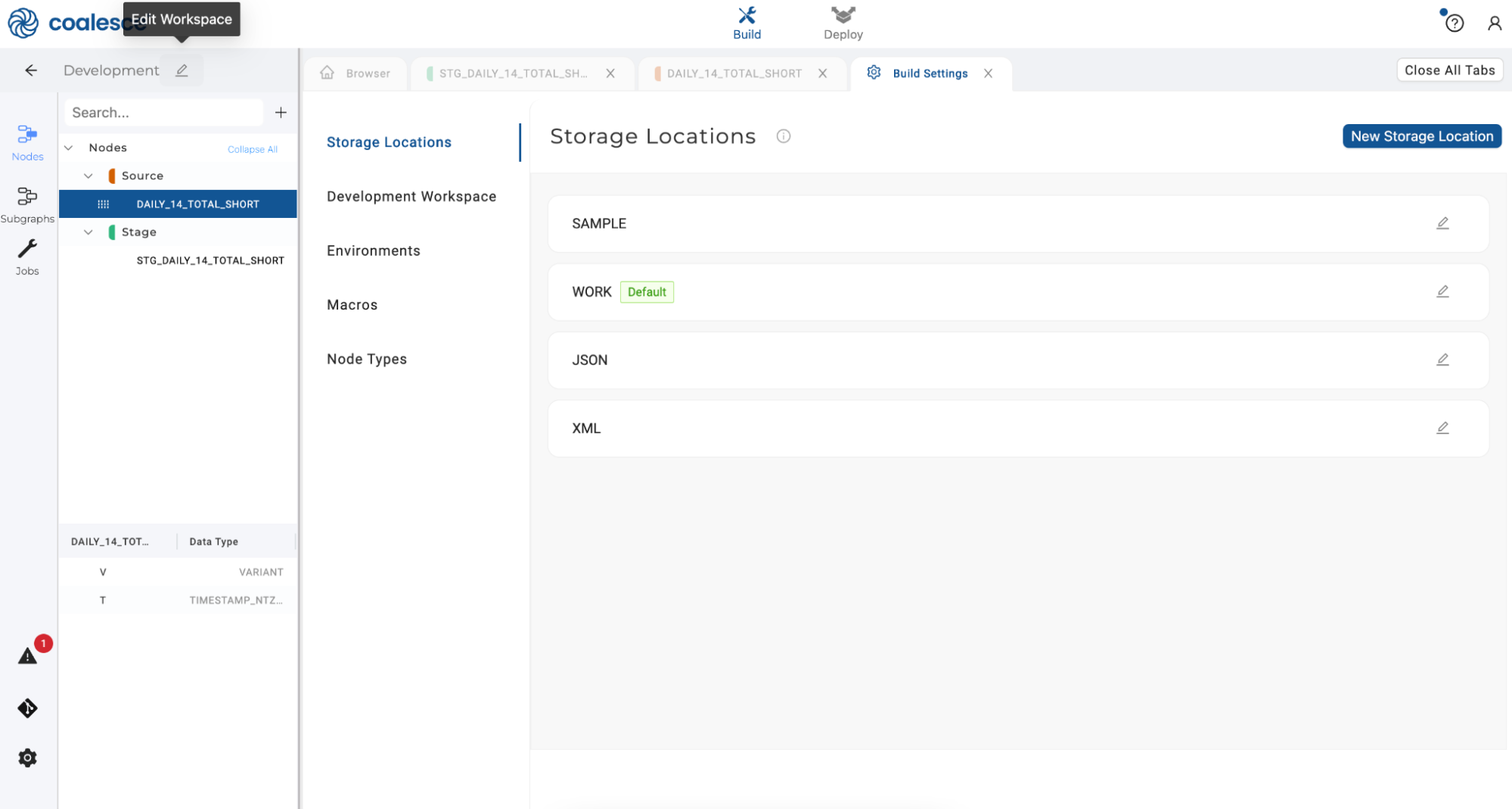Click the Collapse All link
Viewport: 1512px width, 809px height.
tap(252, 149)
